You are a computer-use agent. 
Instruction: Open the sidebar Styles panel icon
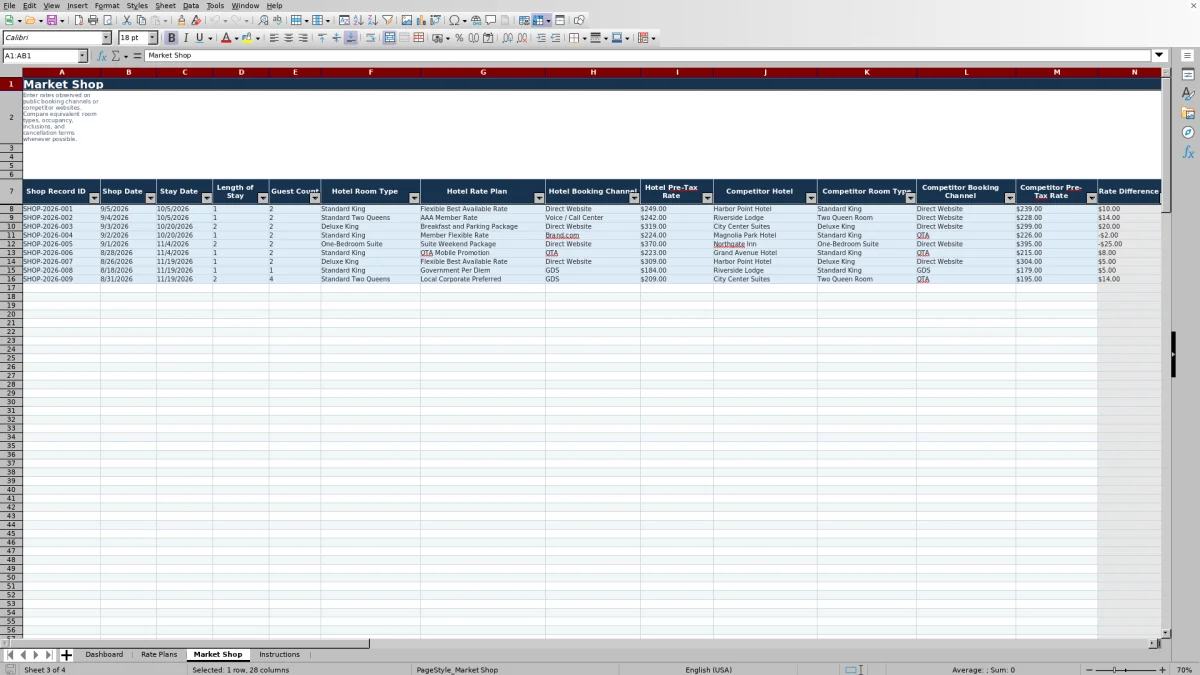click(x=1188, y=94)
